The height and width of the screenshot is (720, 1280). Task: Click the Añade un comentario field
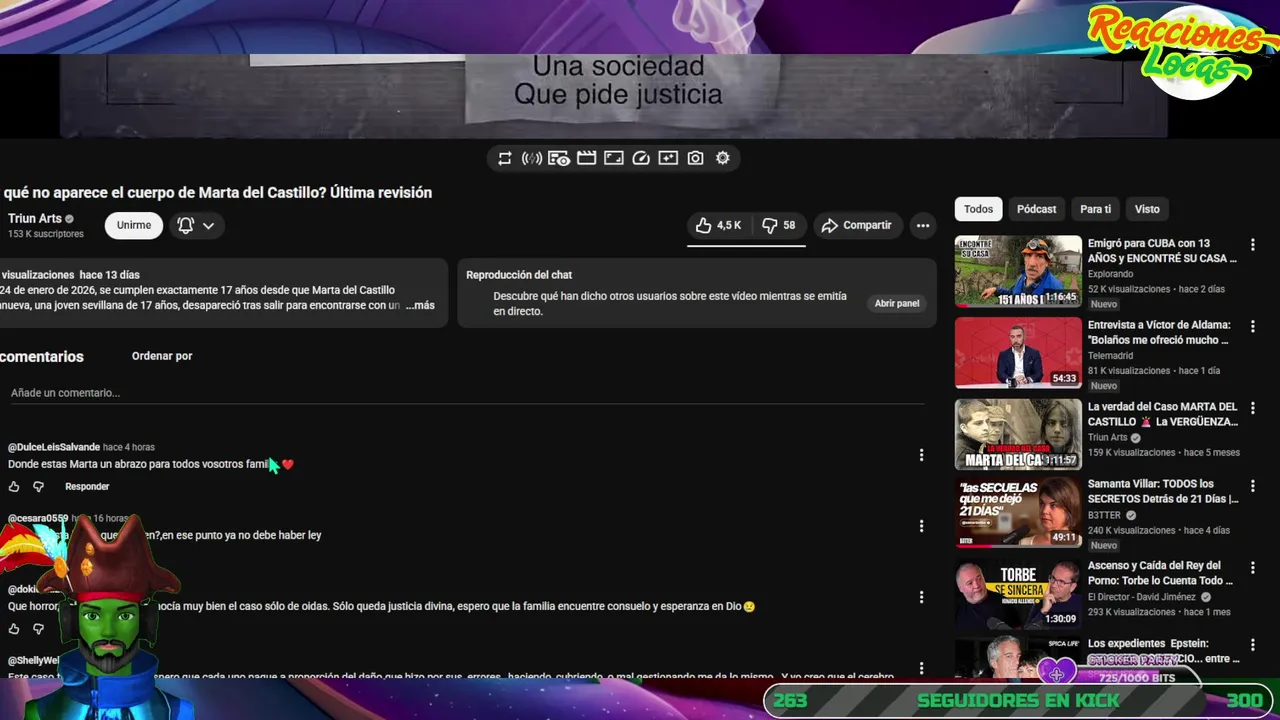[467, 393]
